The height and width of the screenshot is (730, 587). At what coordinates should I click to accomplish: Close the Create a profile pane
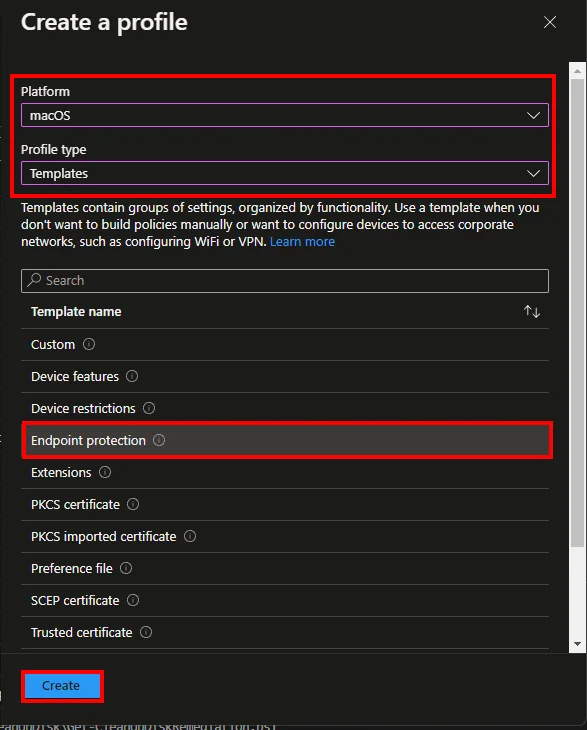(550, 22)
